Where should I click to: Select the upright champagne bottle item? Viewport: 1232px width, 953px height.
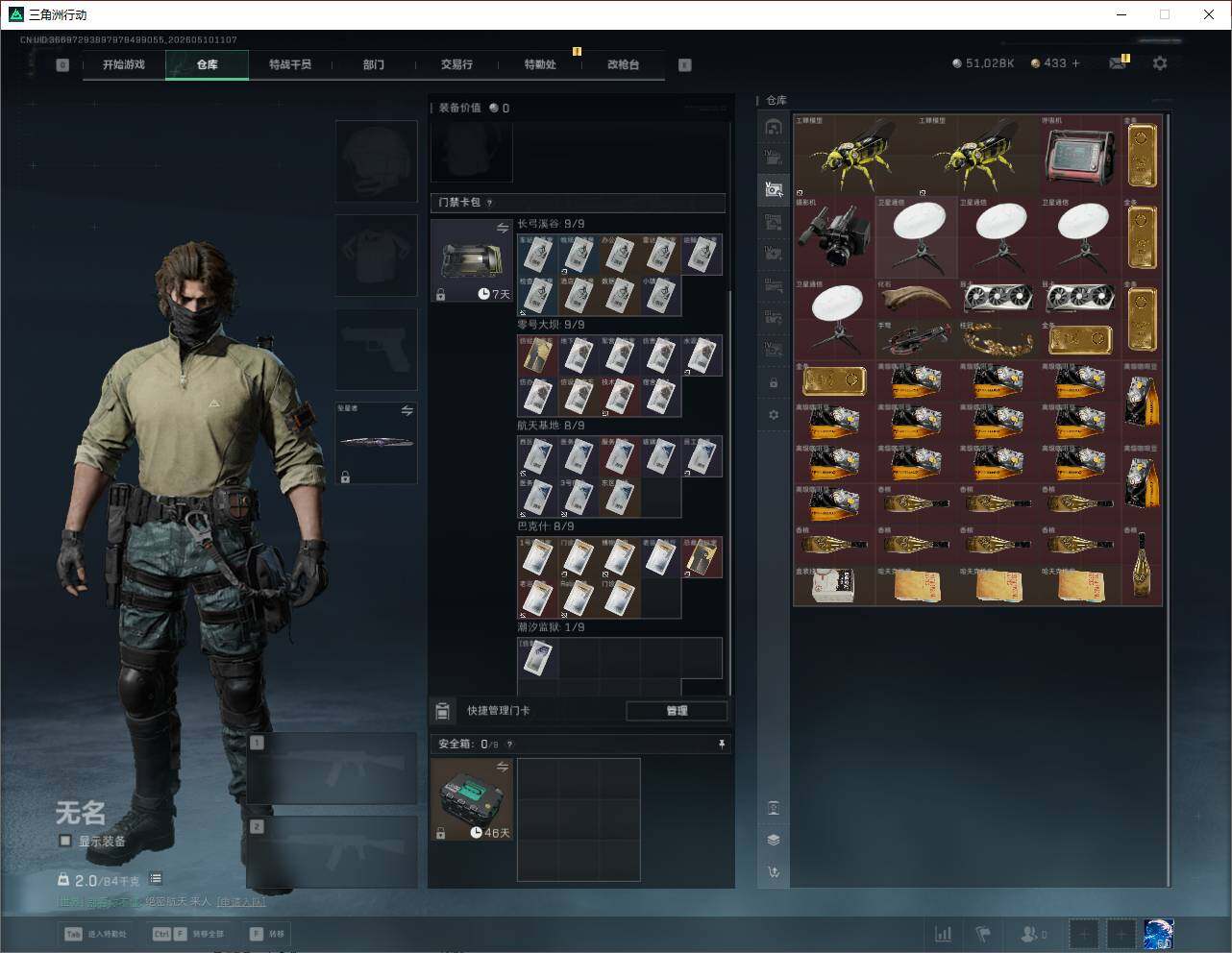click(x=1143, y=564)
